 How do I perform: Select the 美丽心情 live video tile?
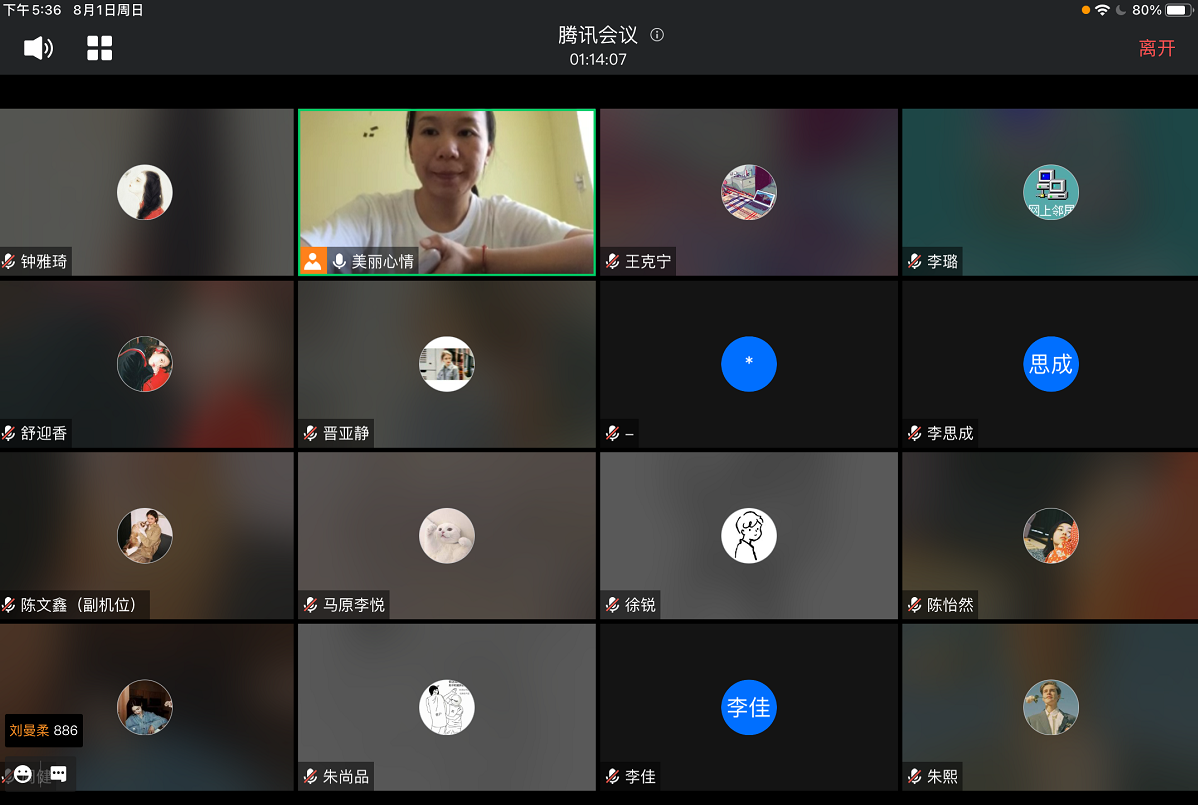(x=446, y=180)
